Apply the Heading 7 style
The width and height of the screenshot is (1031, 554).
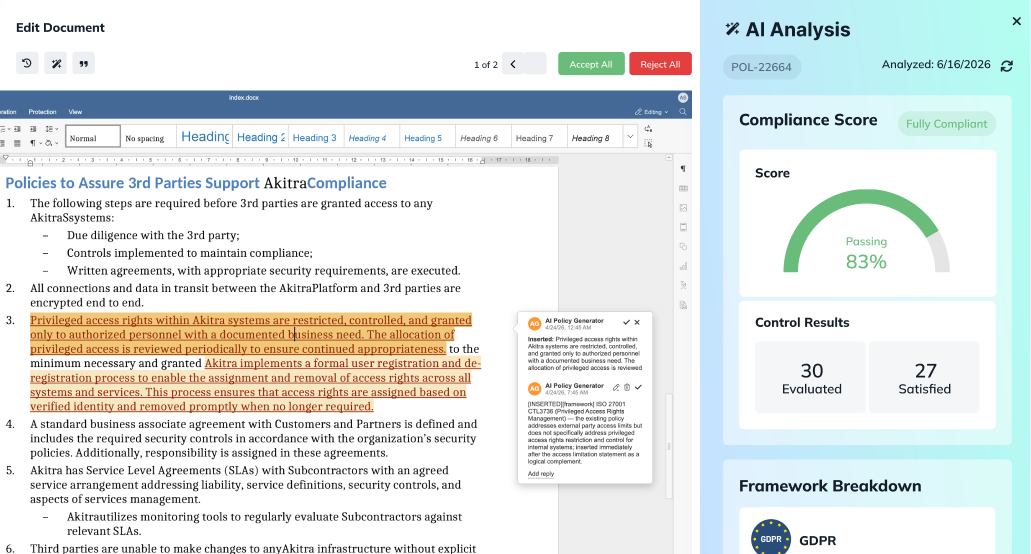coord(539,137)
